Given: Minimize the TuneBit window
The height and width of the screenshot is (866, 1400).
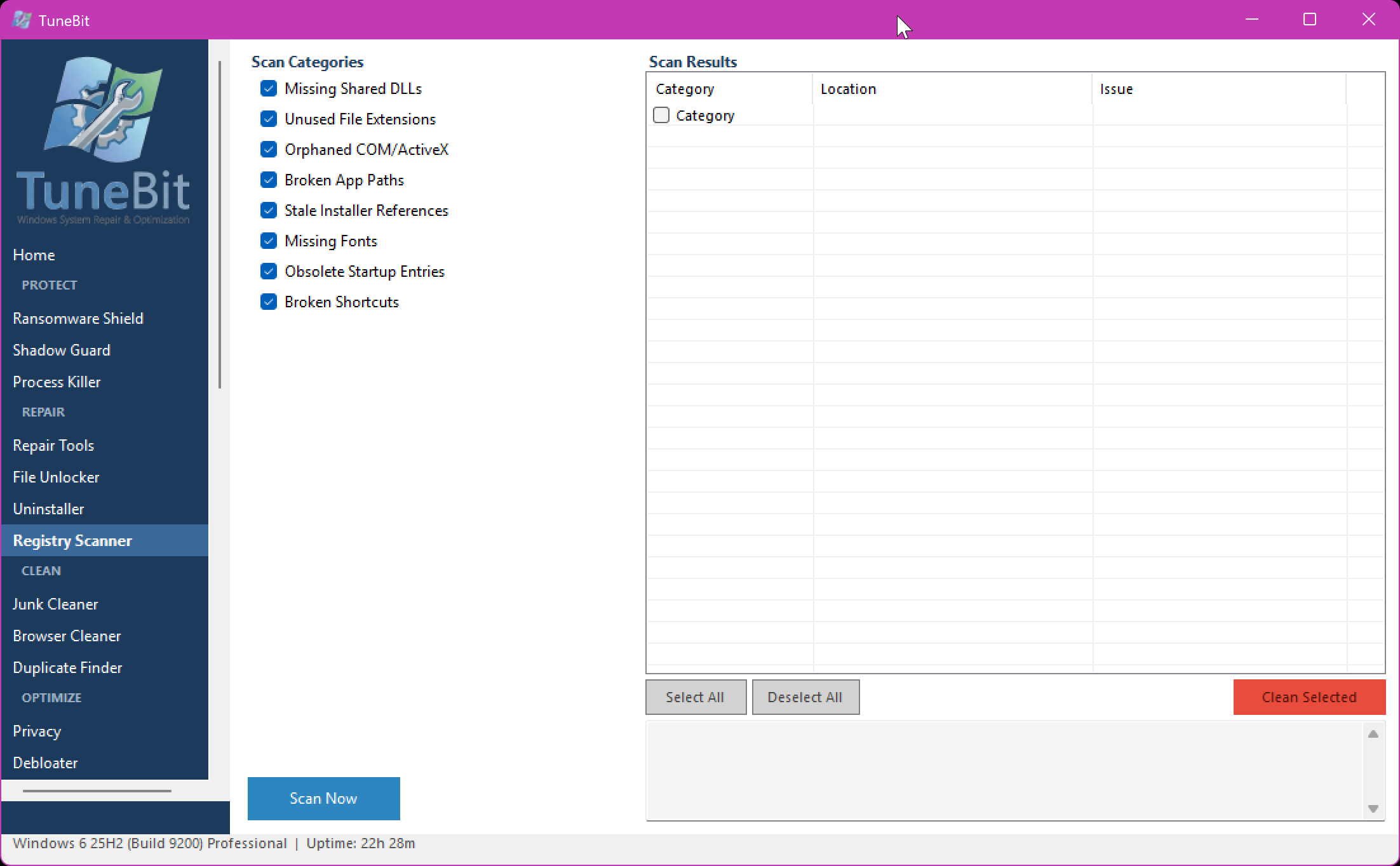Looking at the screenshot, I should (x=1252, y=20).
